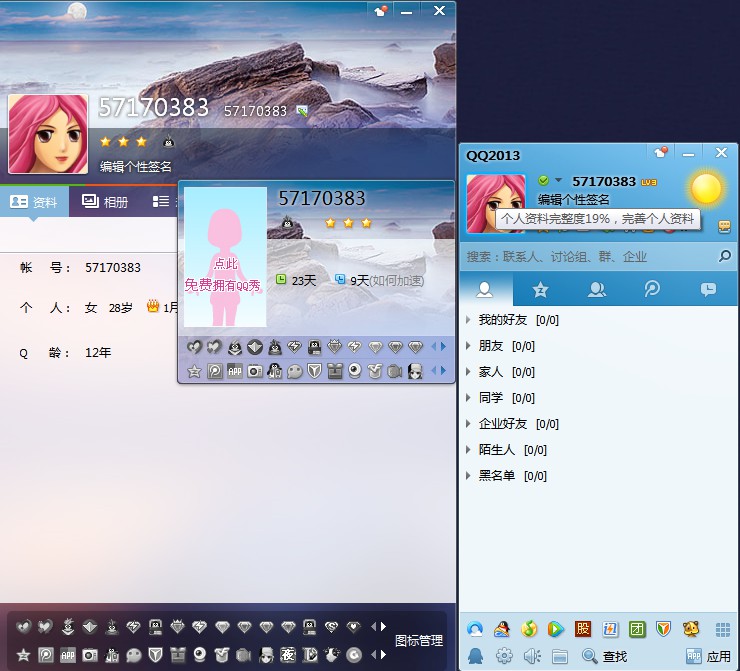This screenshot has height=671, width=740.
Task: Click the APP icon in profile bottom icon row
Action: (67, 655)
